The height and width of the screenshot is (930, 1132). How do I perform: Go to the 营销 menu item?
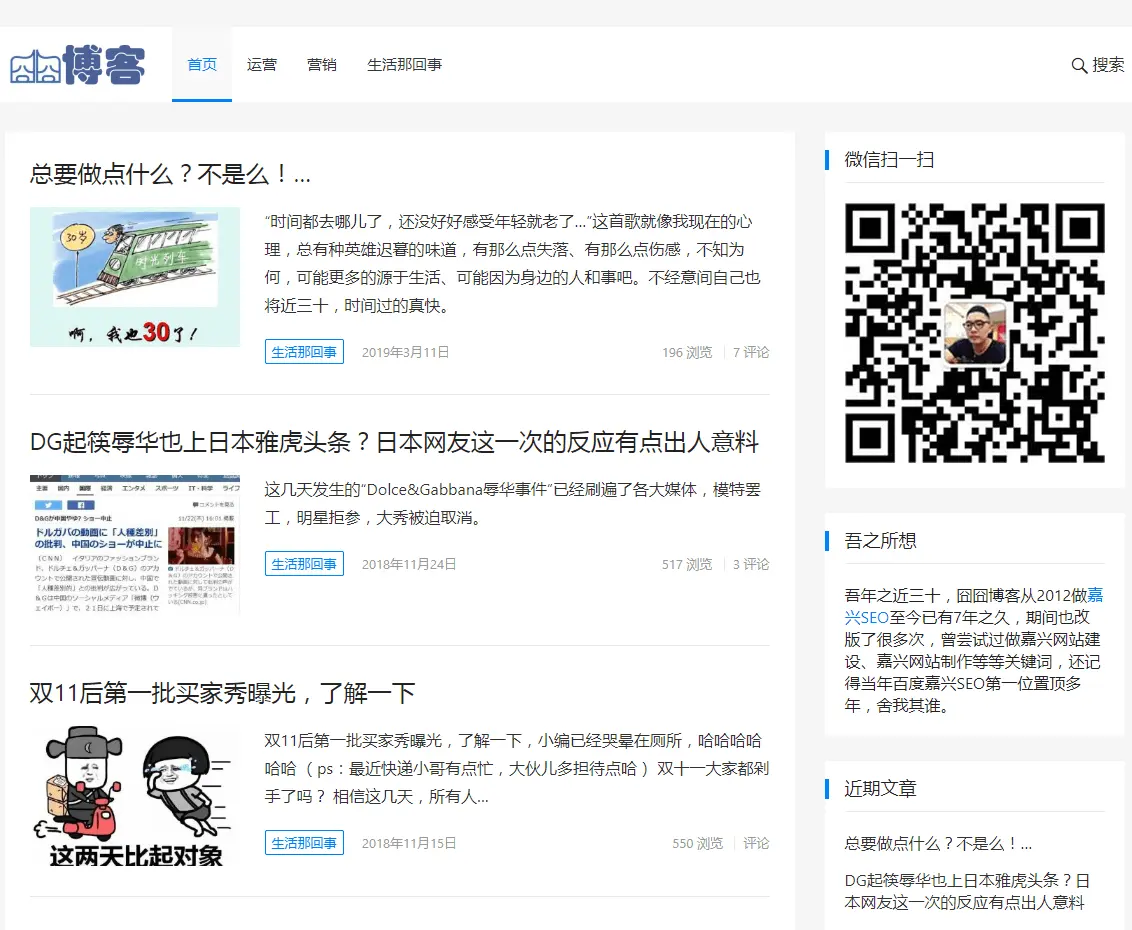point(321,65)
